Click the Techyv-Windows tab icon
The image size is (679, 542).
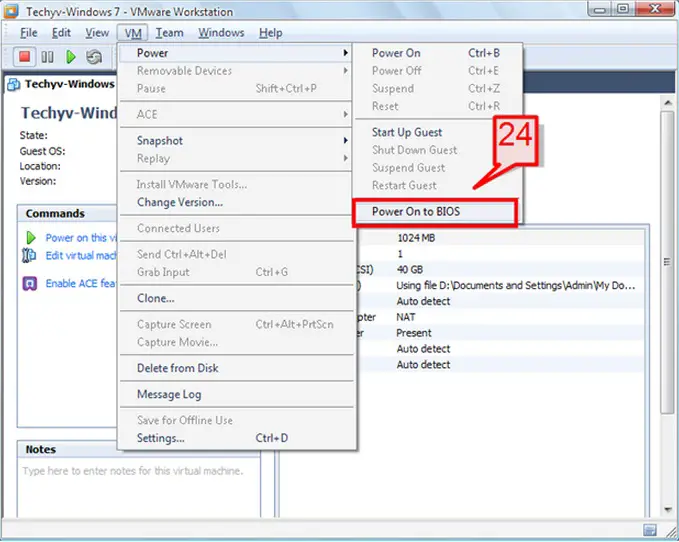(x=13, y=84)
